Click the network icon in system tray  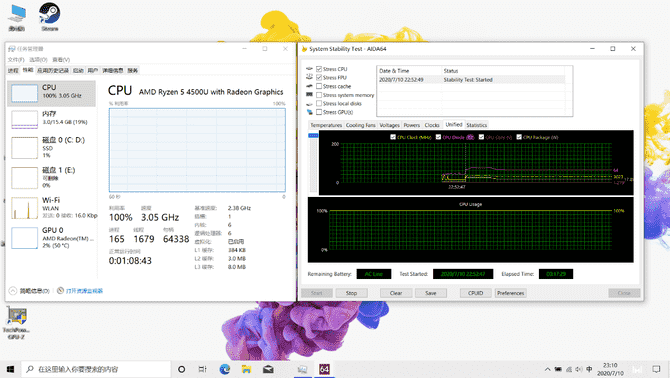(x=569, y=369)
